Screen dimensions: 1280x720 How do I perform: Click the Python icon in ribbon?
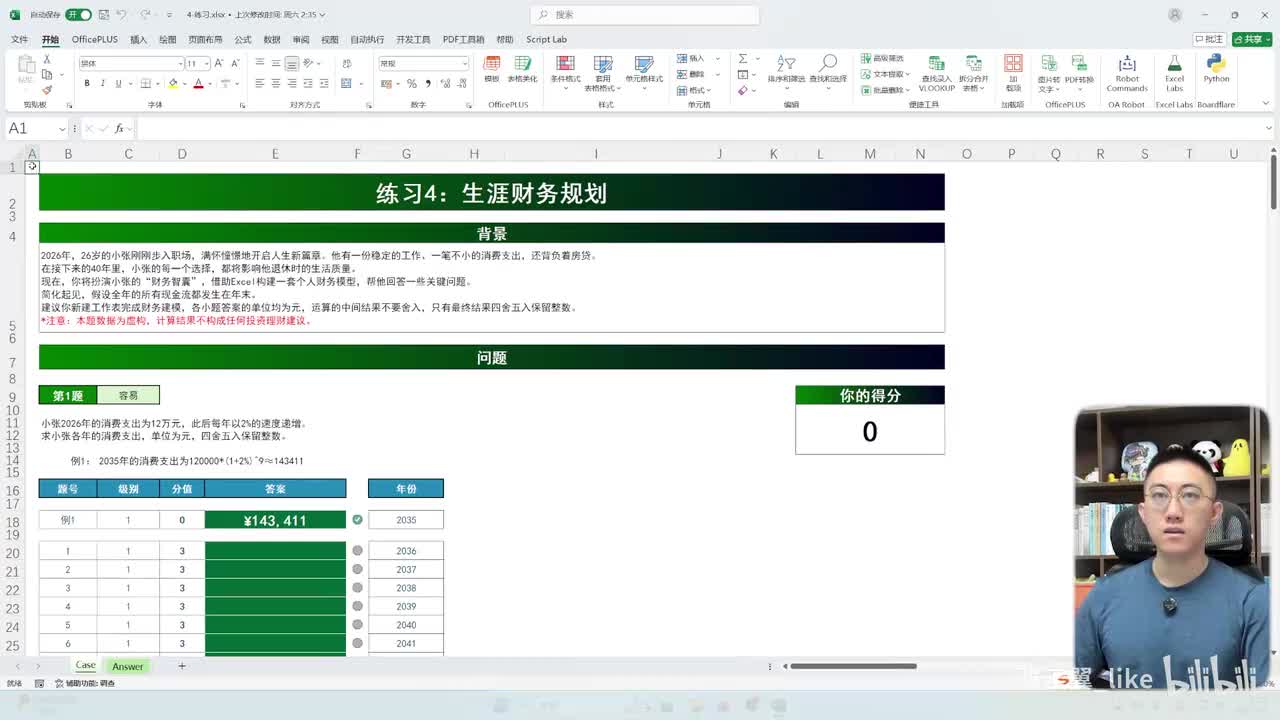tap(1216, 63)
